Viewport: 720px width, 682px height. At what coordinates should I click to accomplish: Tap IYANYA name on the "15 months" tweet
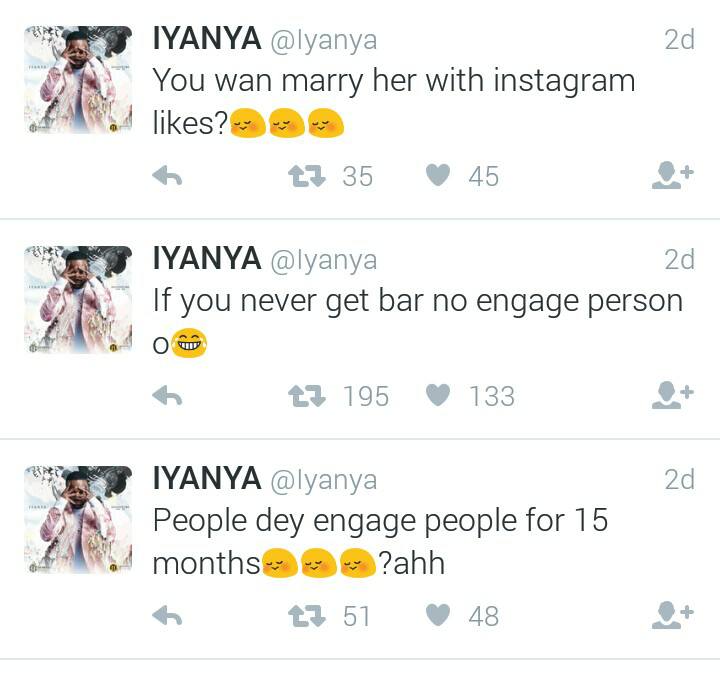point(206,480)
